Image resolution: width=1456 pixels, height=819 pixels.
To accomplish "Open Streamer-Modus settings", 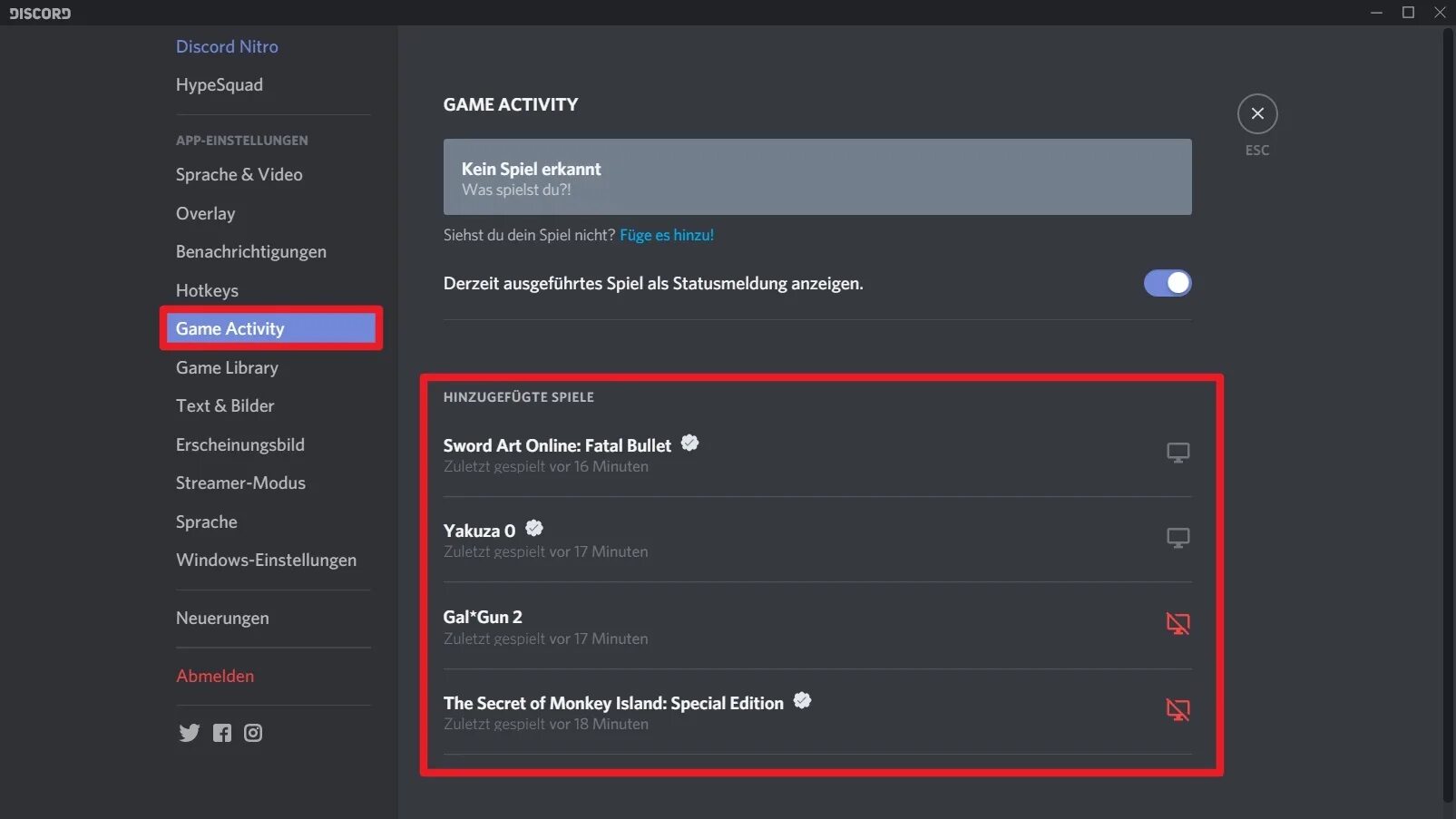I will 240,483.
